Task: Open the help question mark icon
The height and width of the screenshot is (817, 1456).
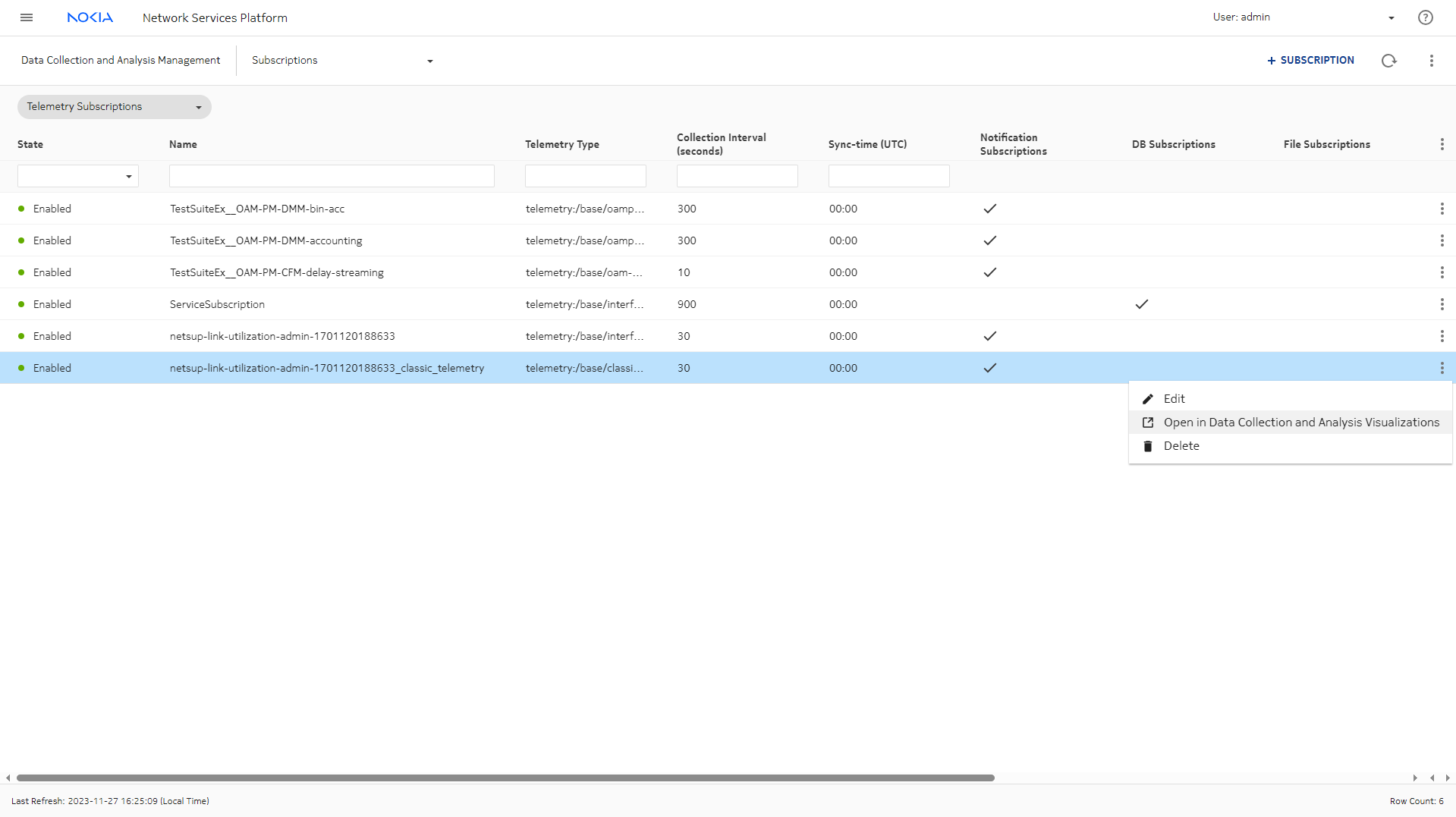Action: pos(1425,17)
